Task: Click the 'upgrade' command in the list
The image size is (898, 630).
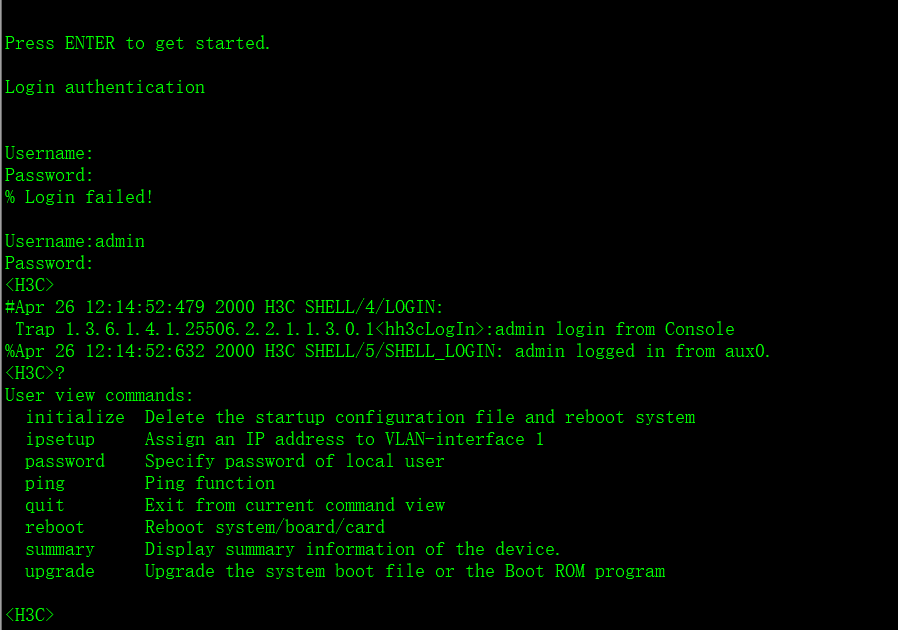Action: point(60,571)
